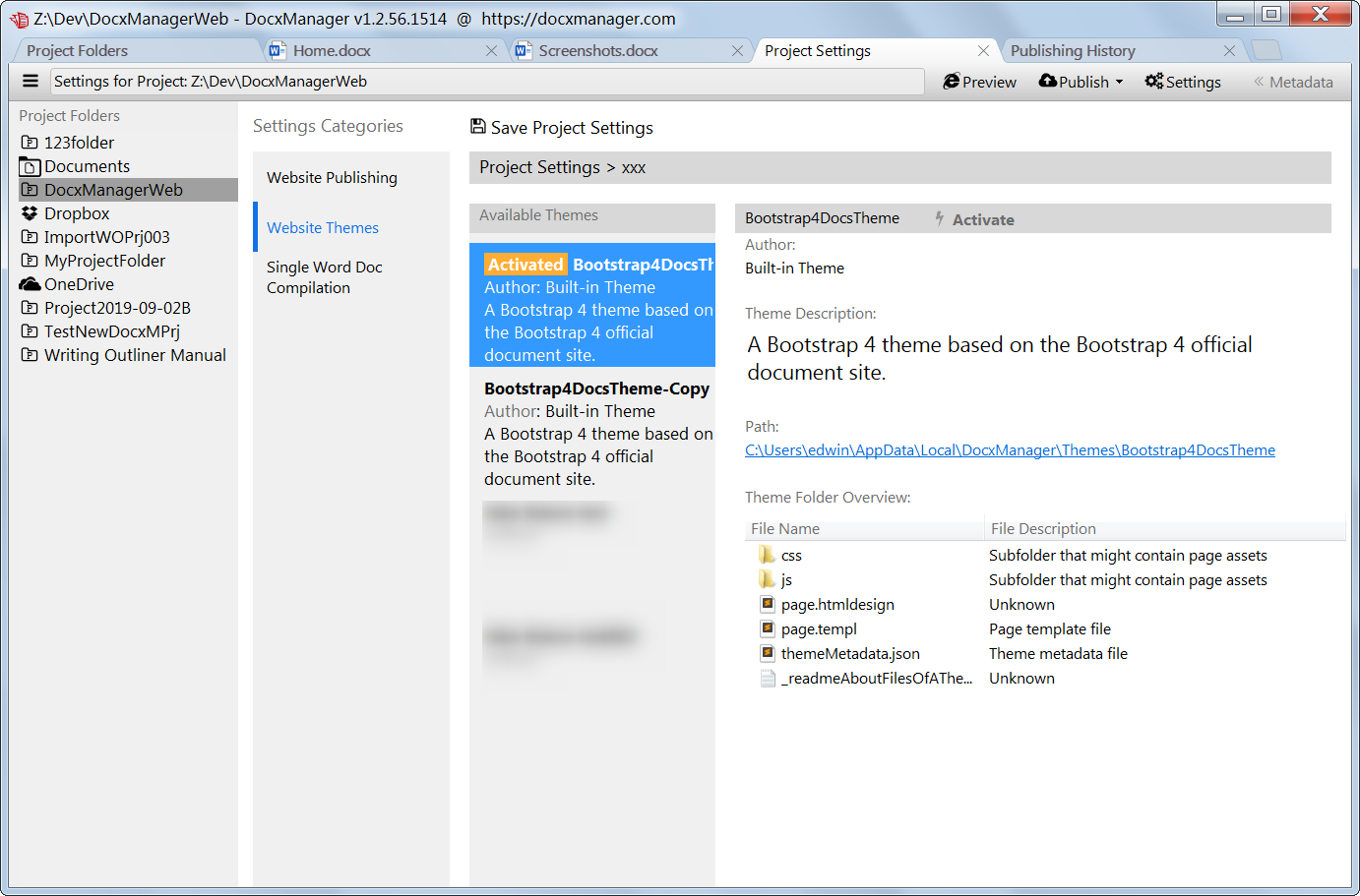Click the File Description column header

tap(1165, 529)
